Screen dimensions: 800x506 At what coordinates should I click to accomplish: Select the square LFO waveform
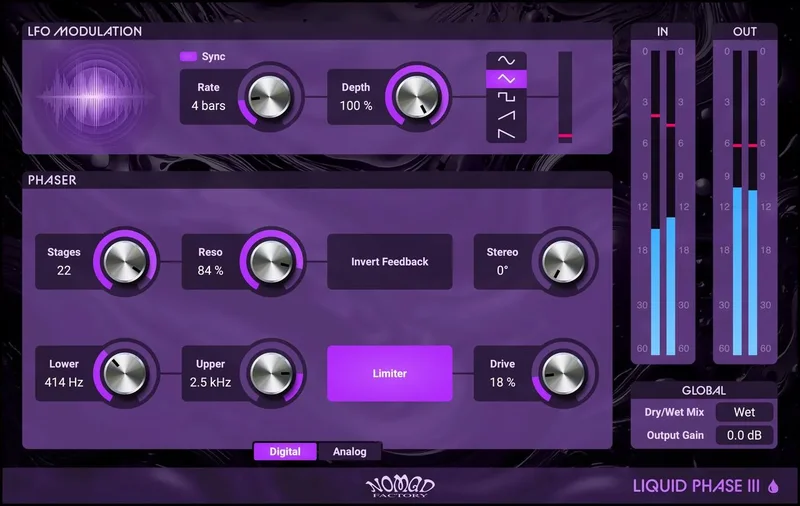coord(506,97)
